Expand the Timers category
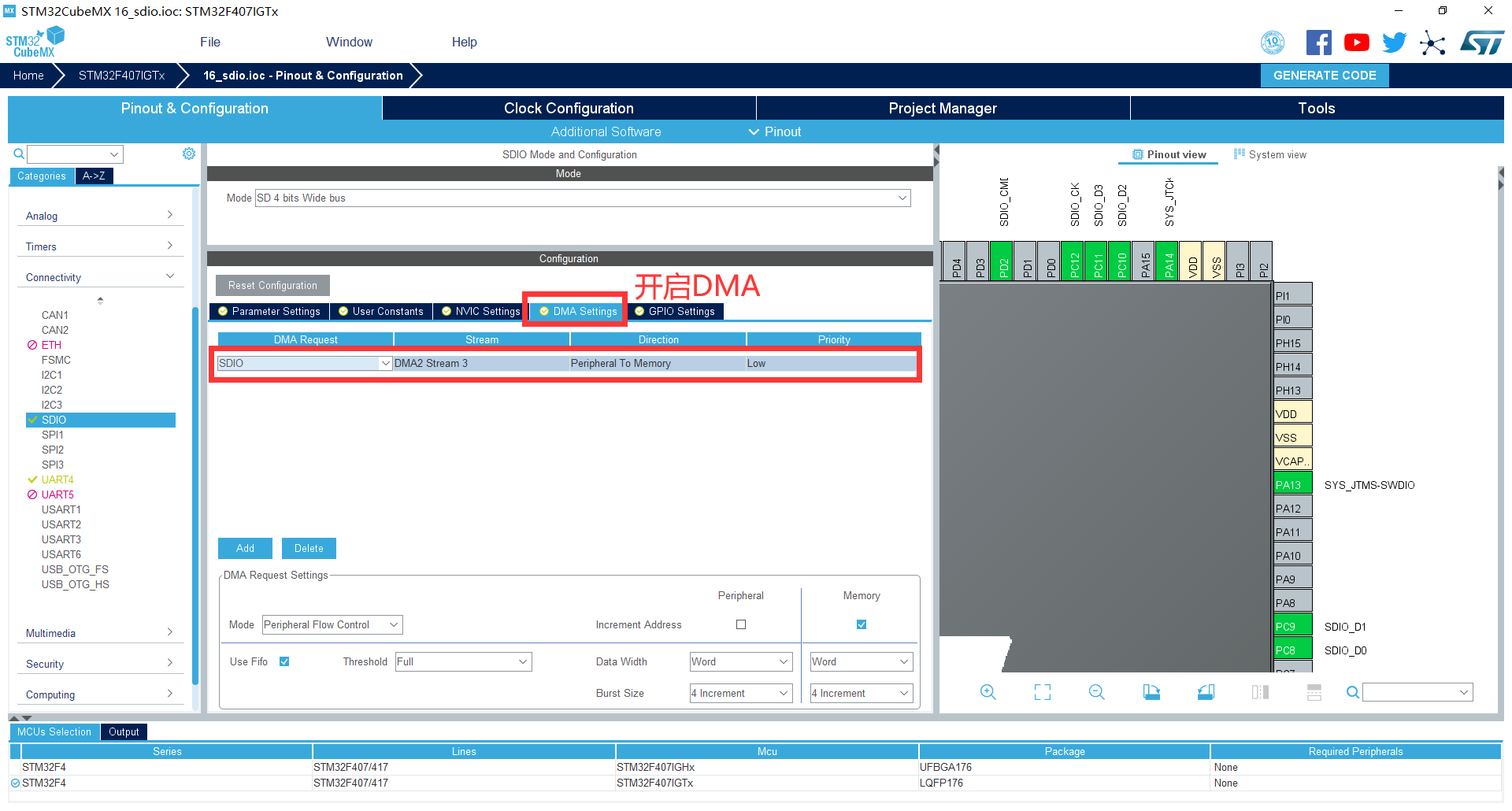Image resolution: width=1512 pixels, height=811 pixels. point(99,246)
